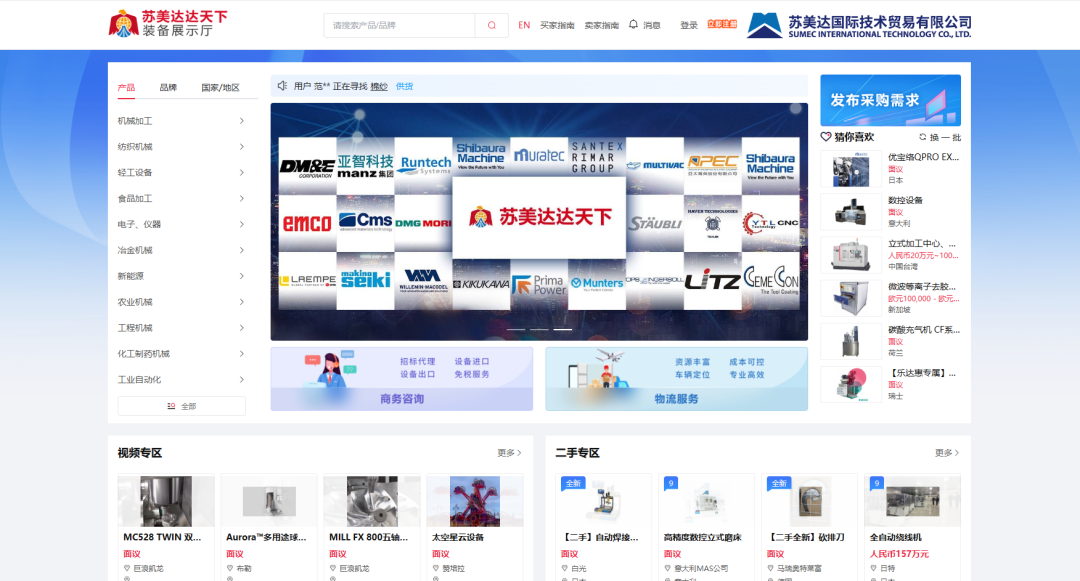Open the STÄUBLI brand logo
Viewport: 1080px width, 581px height.
coord(655,223)
